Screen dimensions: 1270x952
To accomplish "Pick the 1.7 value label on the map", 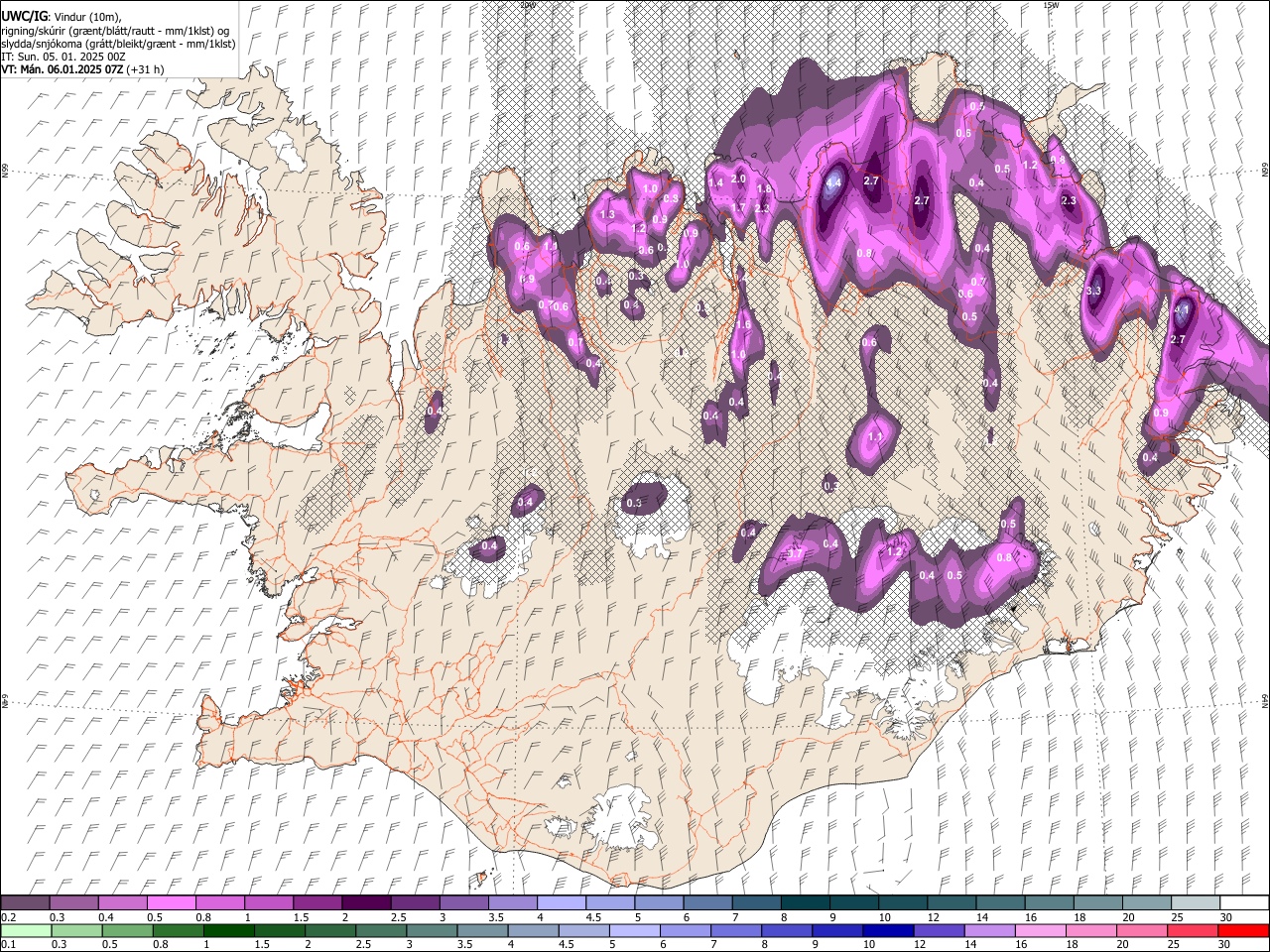I will [x=738, y=207].
